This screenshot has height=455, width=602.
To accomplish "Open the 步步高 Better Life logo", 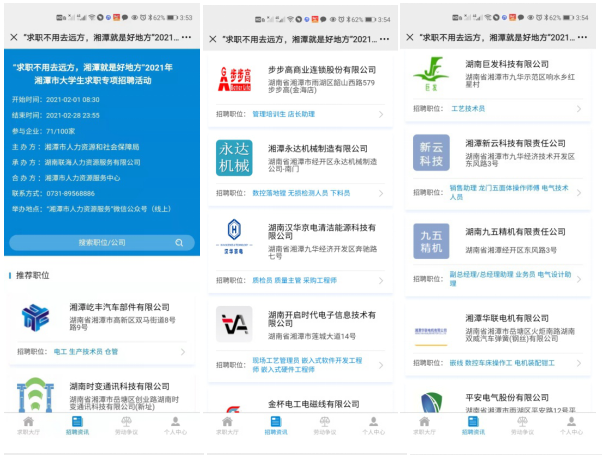I will (x=234, y=79).
